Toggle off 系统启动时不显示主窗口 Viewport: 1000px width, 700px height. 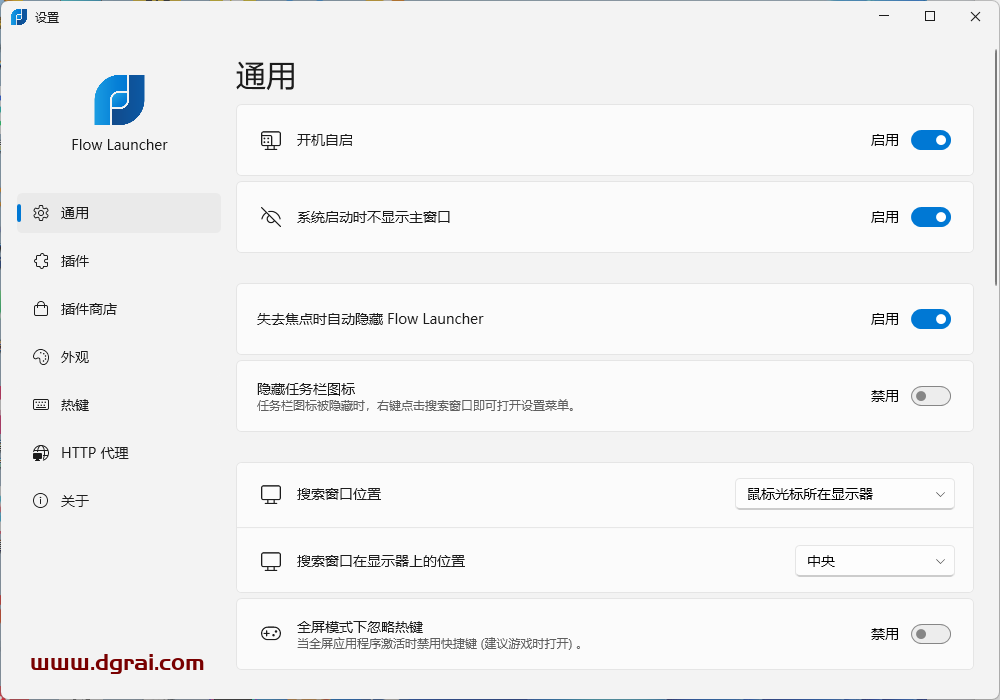(x=930, y=217)
